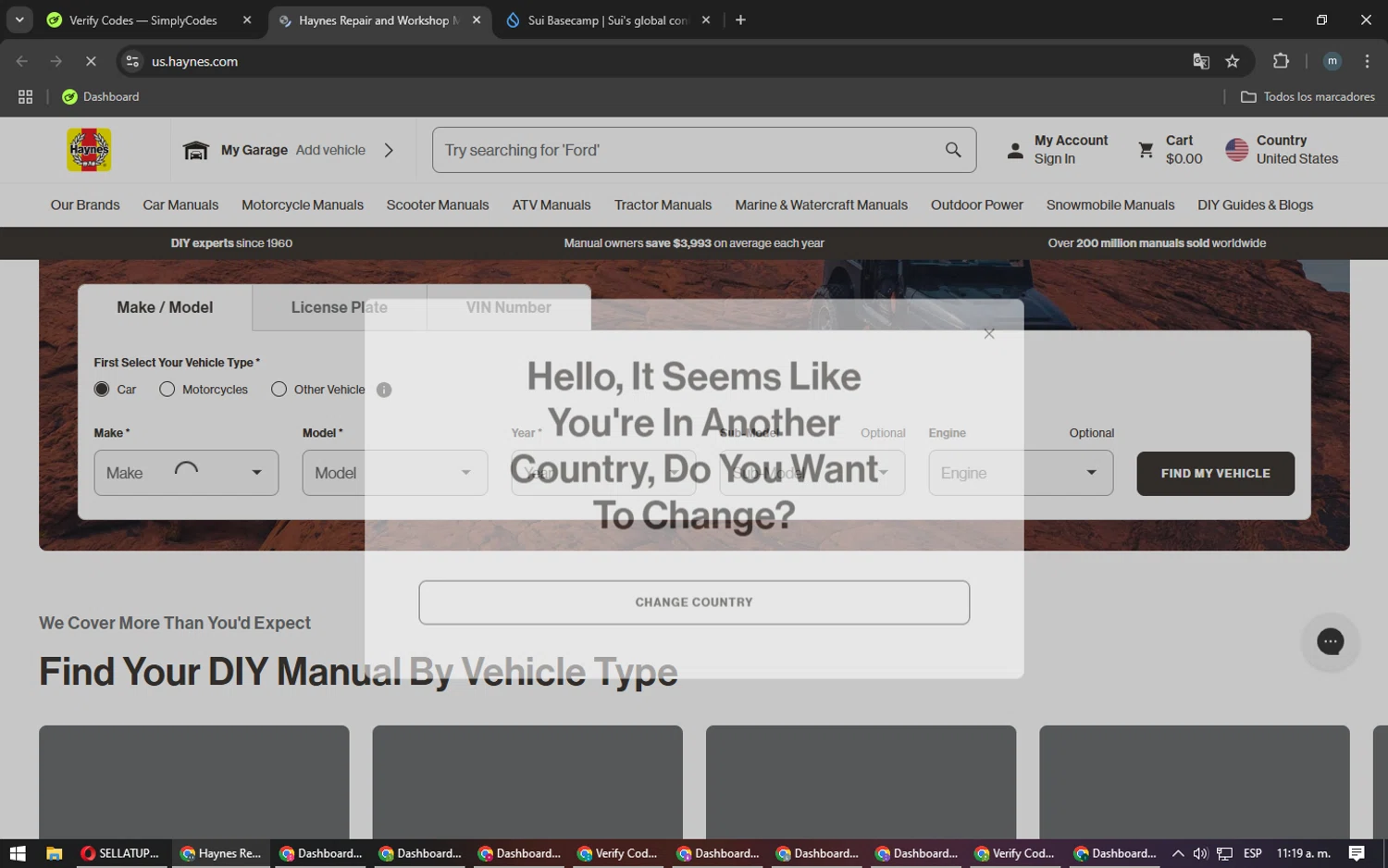This screenshot has width=1388, height=868.
Task: Switch to the License Plate tab
Action: point(339,307)
